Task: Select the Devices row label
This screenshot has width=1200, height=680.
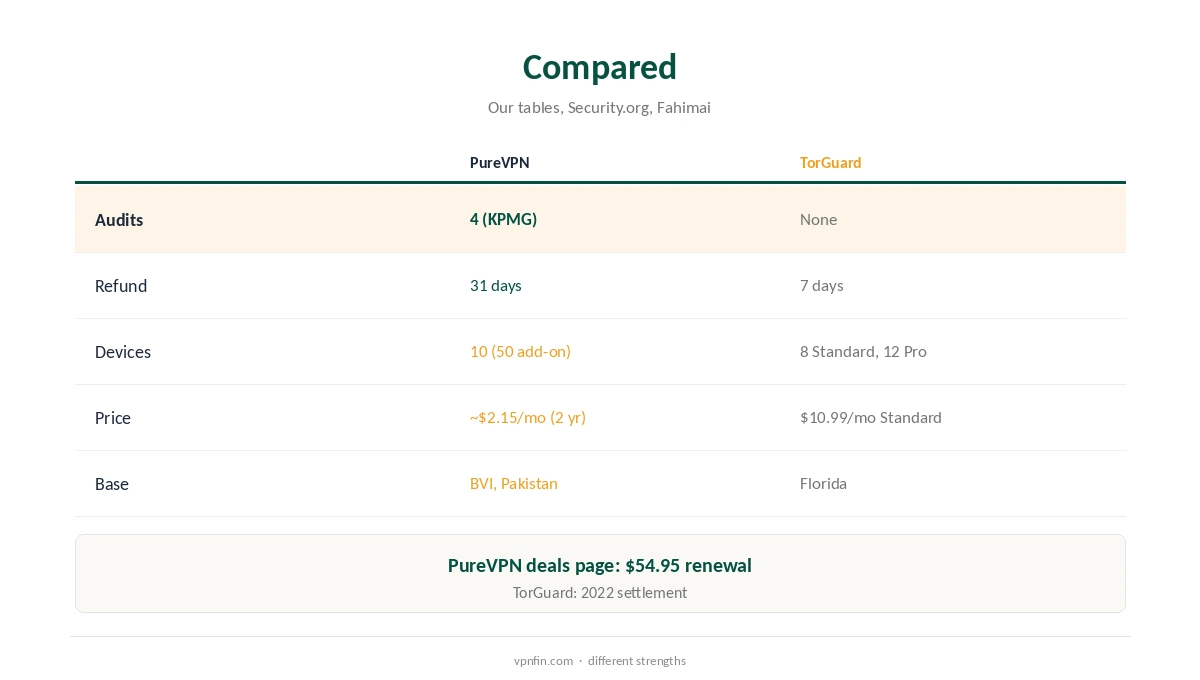Action: pos(123,352)
